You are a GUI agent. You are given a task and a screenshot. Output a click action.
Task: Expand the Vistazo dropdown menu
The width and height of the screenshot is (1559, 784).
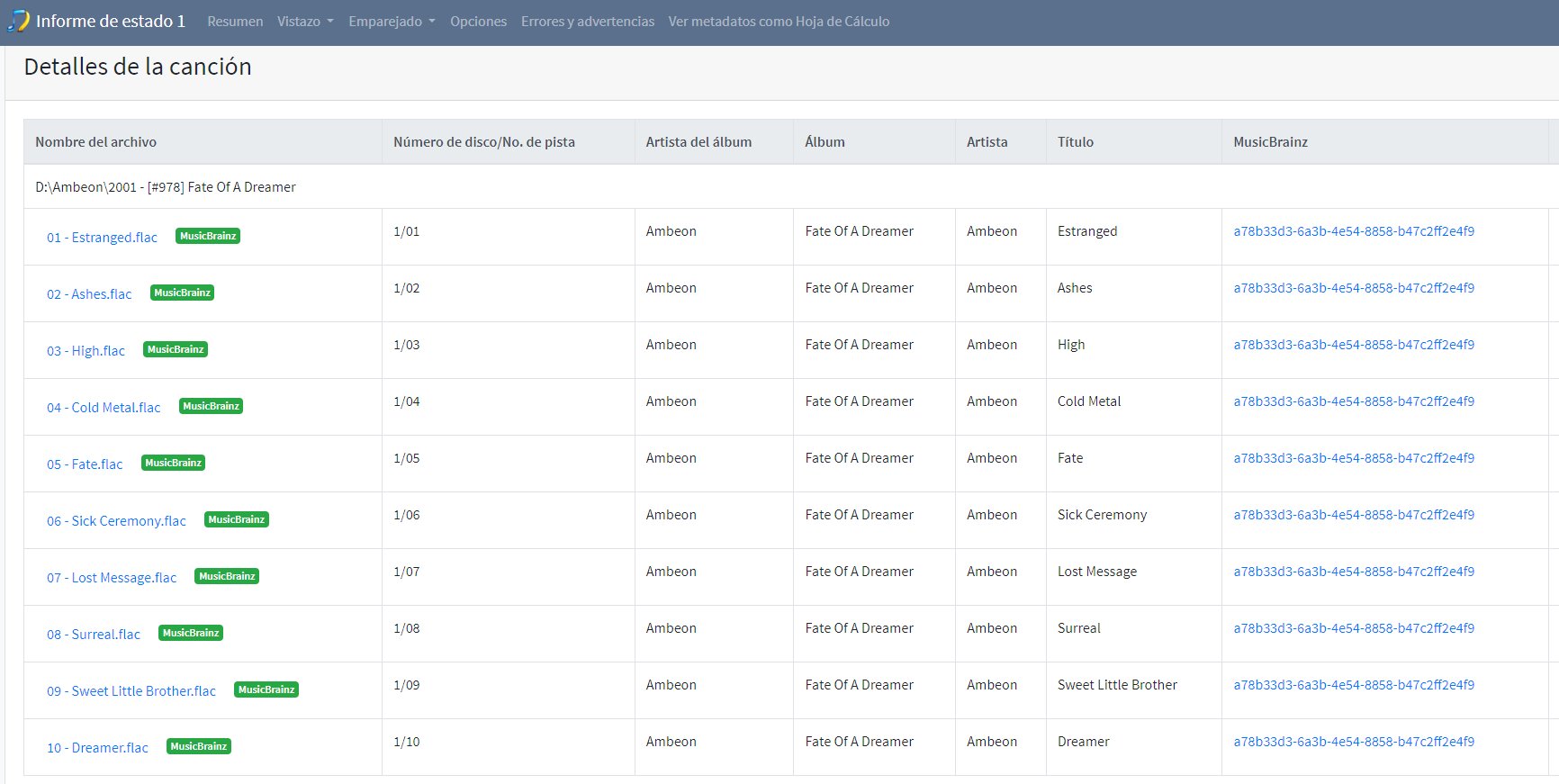[x=305, y=21]
